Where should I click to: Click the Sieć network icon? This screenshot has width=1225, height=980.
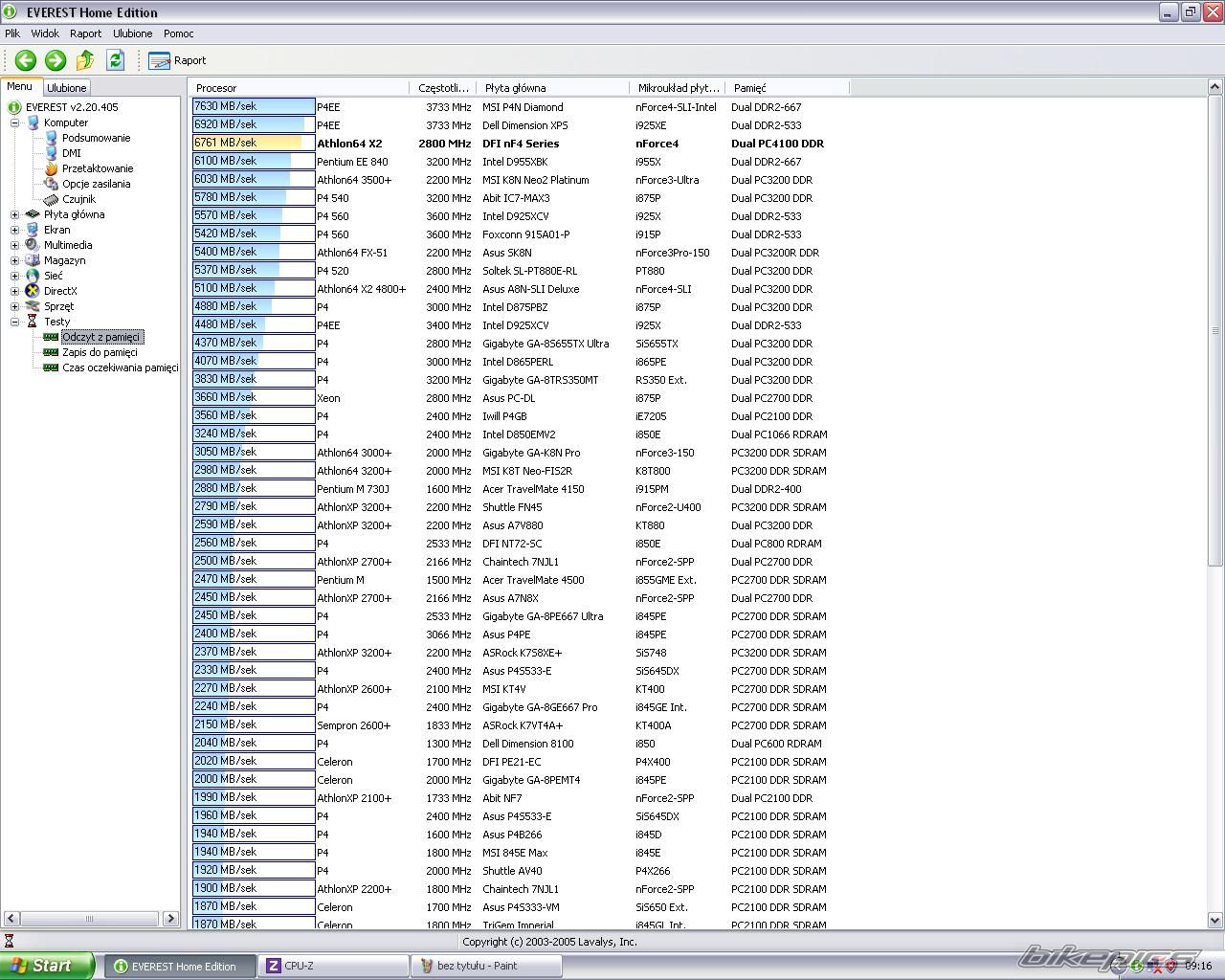tap(33, 276)
